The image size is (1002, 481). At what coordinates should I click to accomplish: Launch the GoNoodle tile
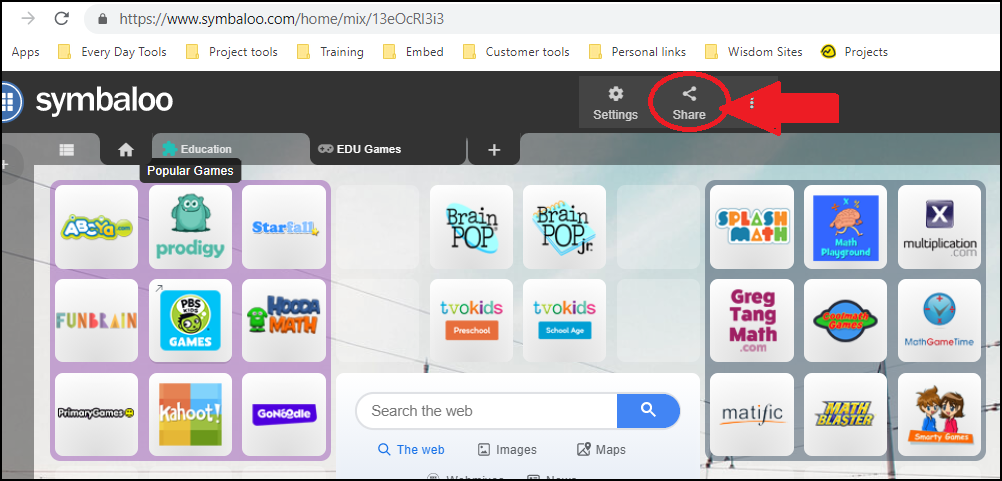point(284,414)
